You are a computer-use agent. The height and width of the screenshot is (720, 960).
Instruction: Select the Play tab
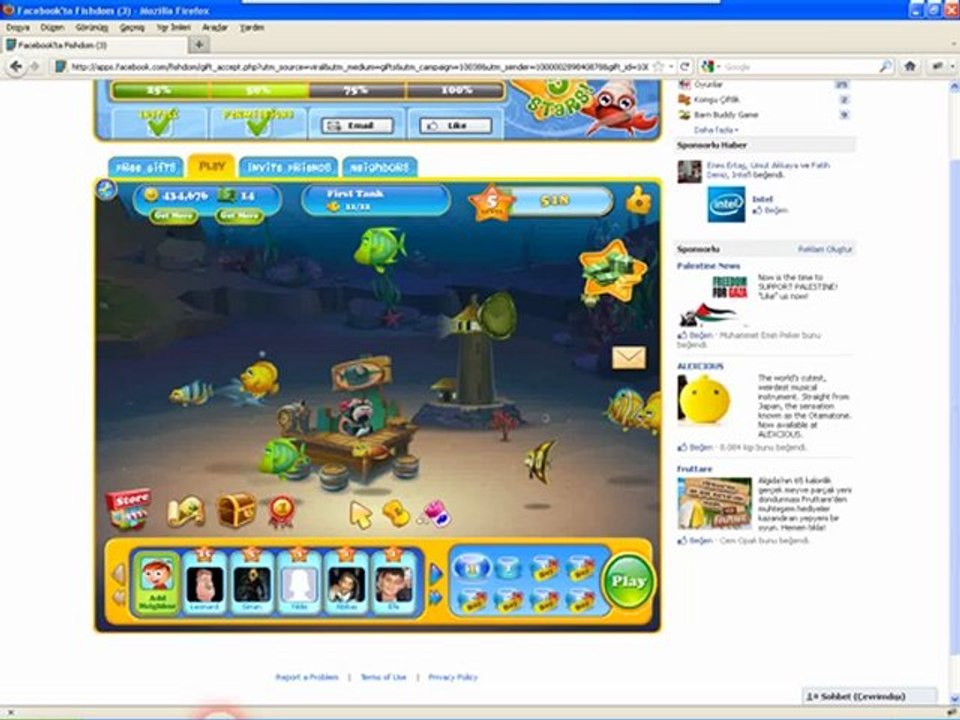click(212, 166)
